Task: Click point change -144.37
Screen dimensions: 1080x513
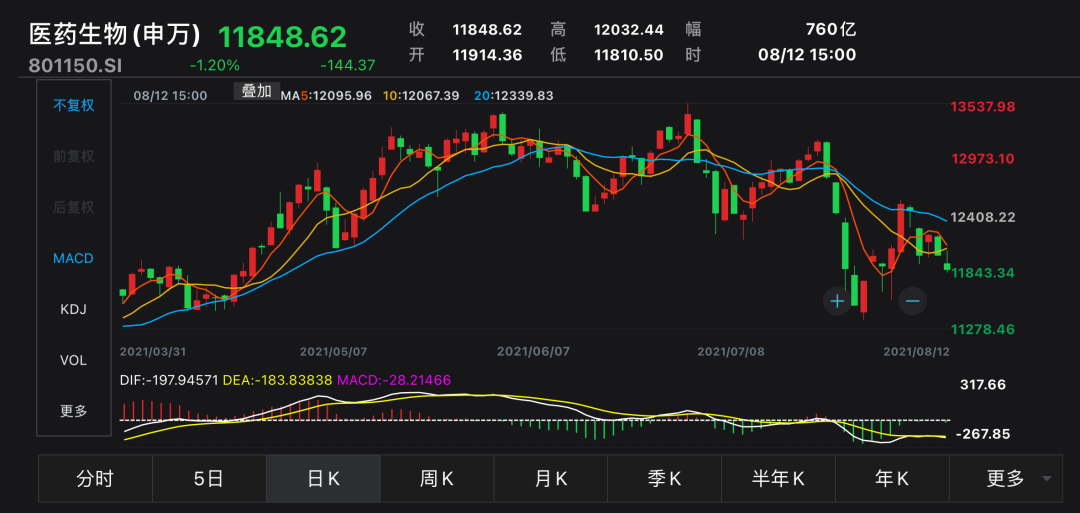Action: click(x=348, y=66)
